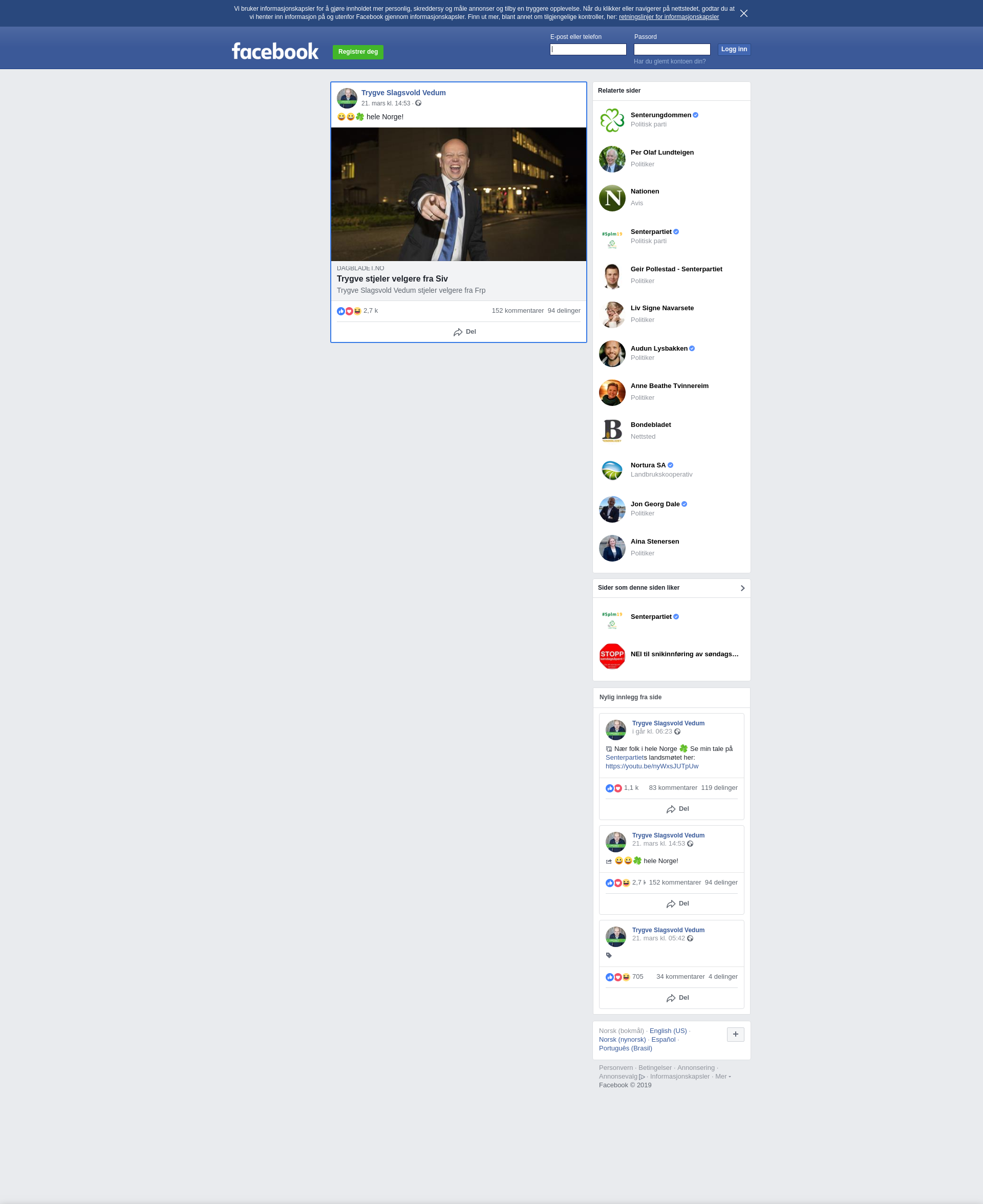Open '119 delinger' on recent post
The width and height of the screenshot is (983, 1204).
click(719, 788)
